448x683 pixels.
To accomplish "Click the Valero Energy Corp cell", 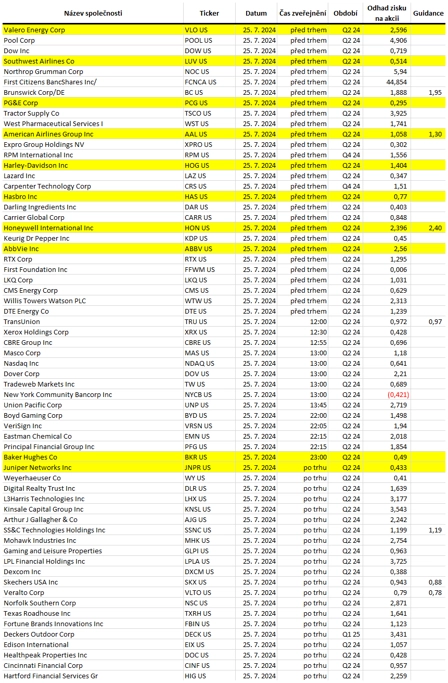I will (93, 30).
